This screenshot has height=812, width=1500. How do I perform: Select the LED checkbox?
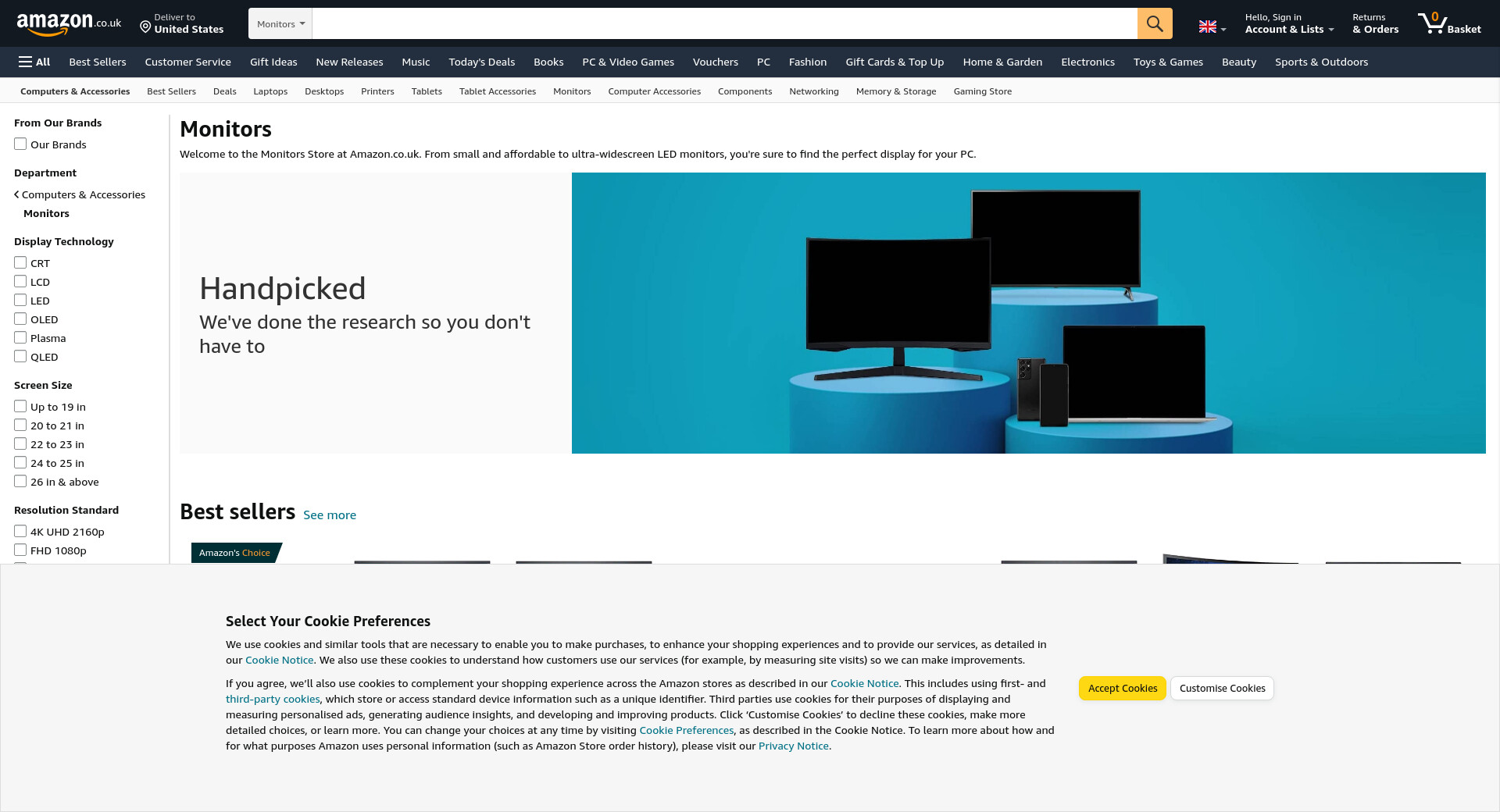coord(20,300)
